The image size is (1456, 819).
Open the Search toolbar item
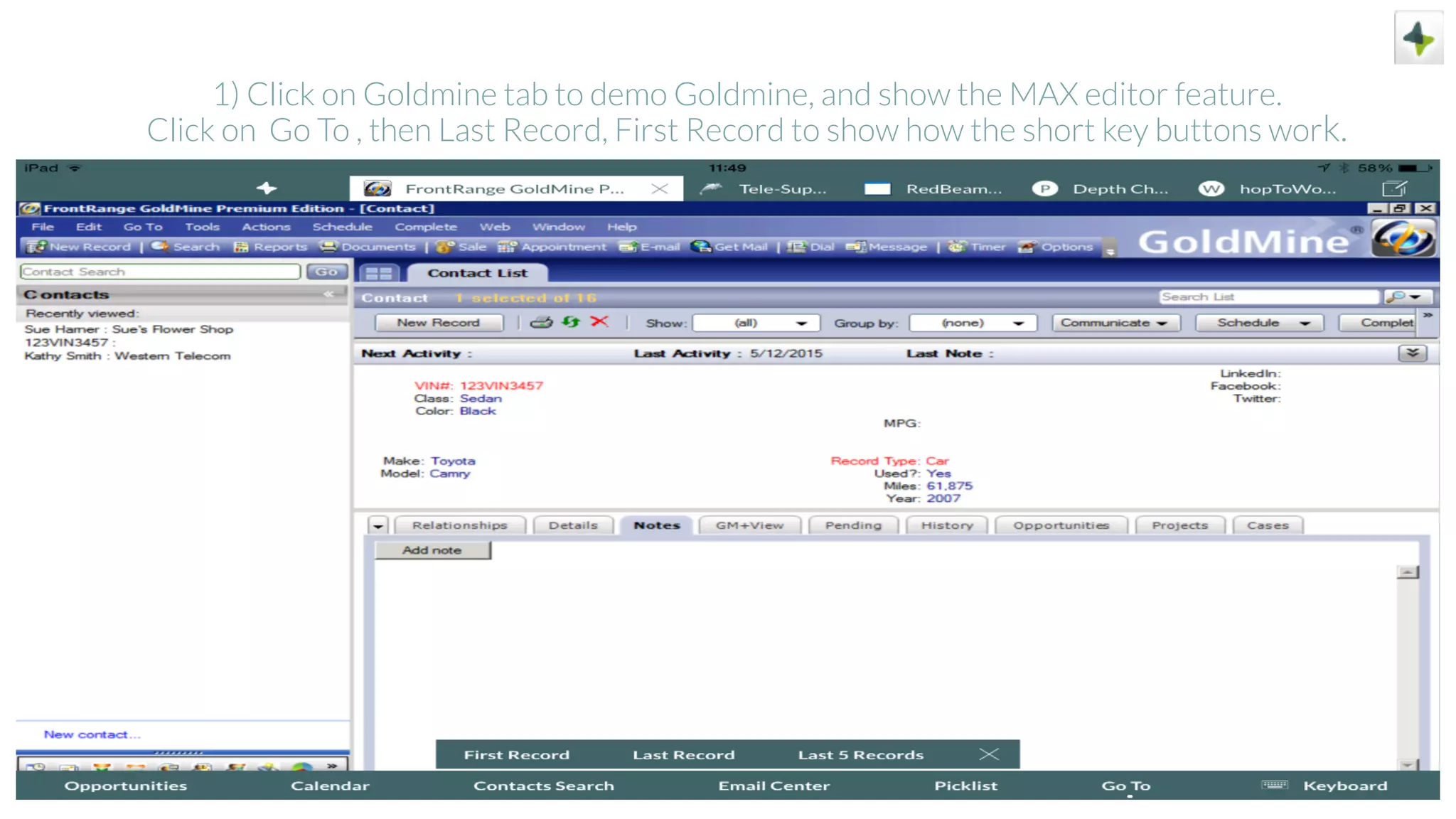coord(185,247)
